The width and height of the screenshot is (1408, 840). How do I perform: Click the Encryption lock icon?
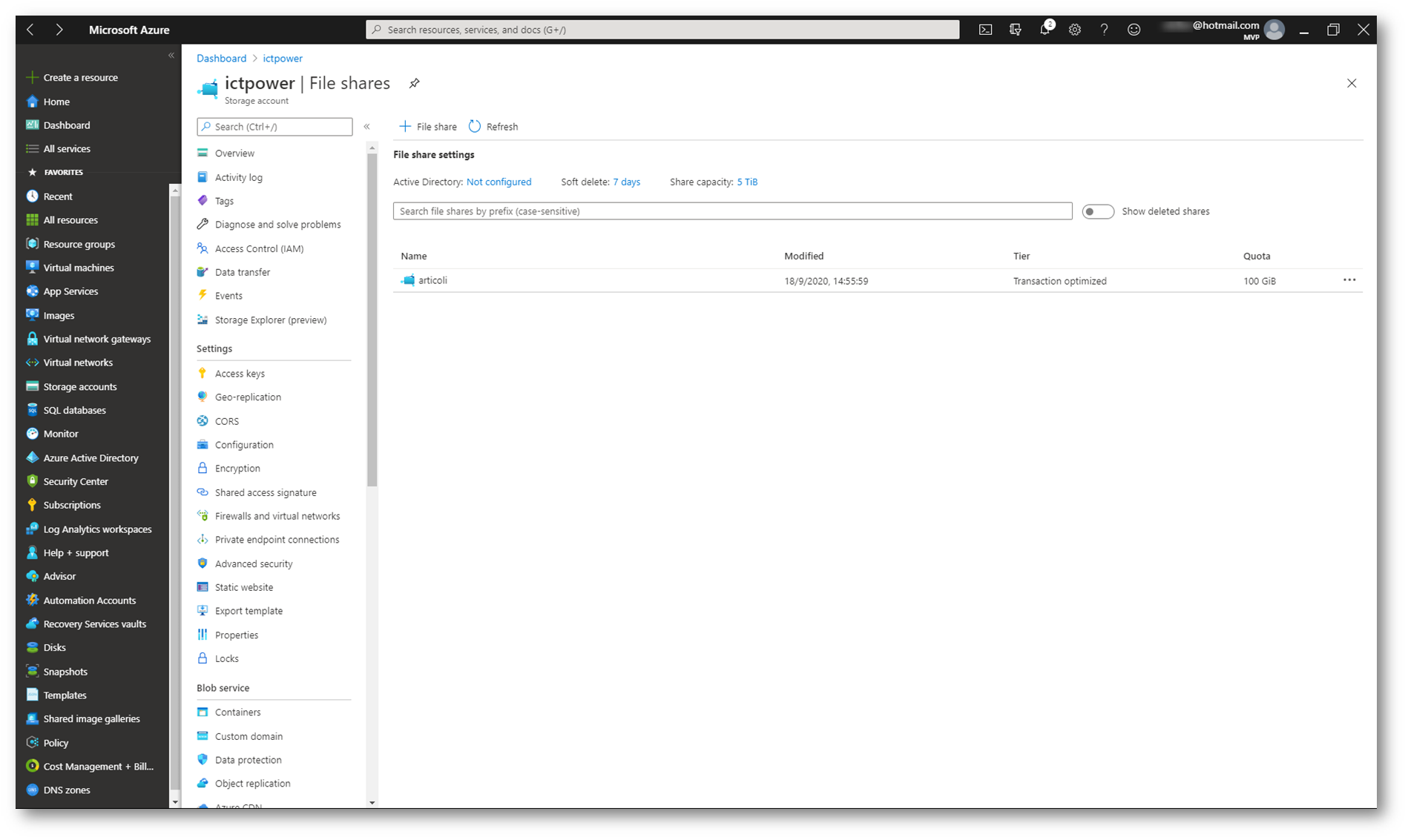pyautogui.click(x=203, y=468)
